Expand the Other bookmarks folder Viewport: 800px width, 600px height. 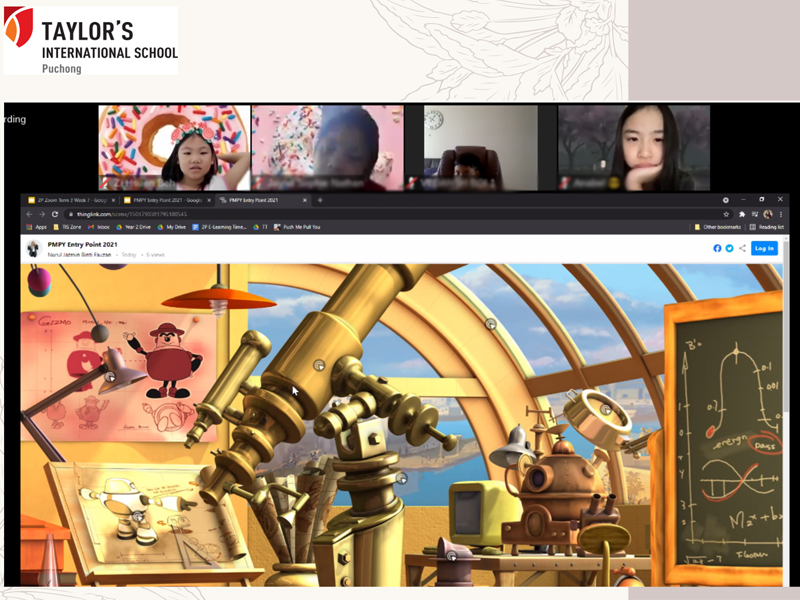tap(717, 227)
